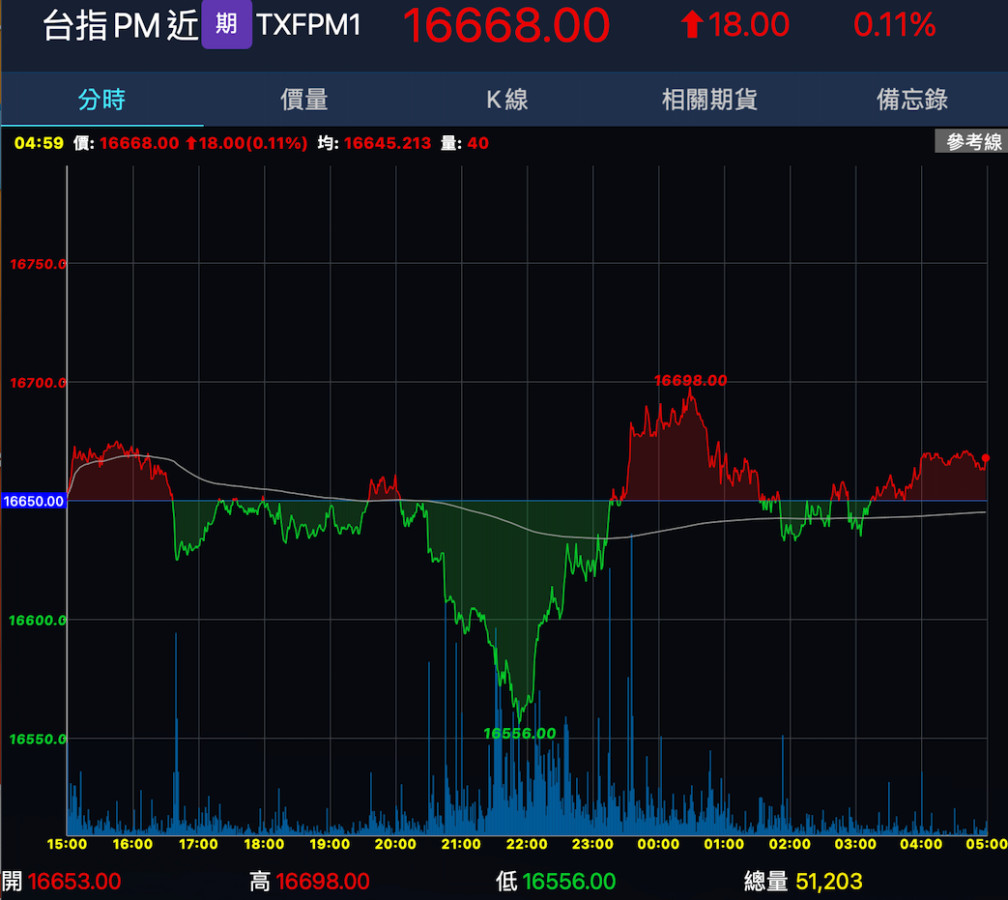1008x900 pixels.
Task: Click the 15:00 time axis label
Action: coord(67,844)
